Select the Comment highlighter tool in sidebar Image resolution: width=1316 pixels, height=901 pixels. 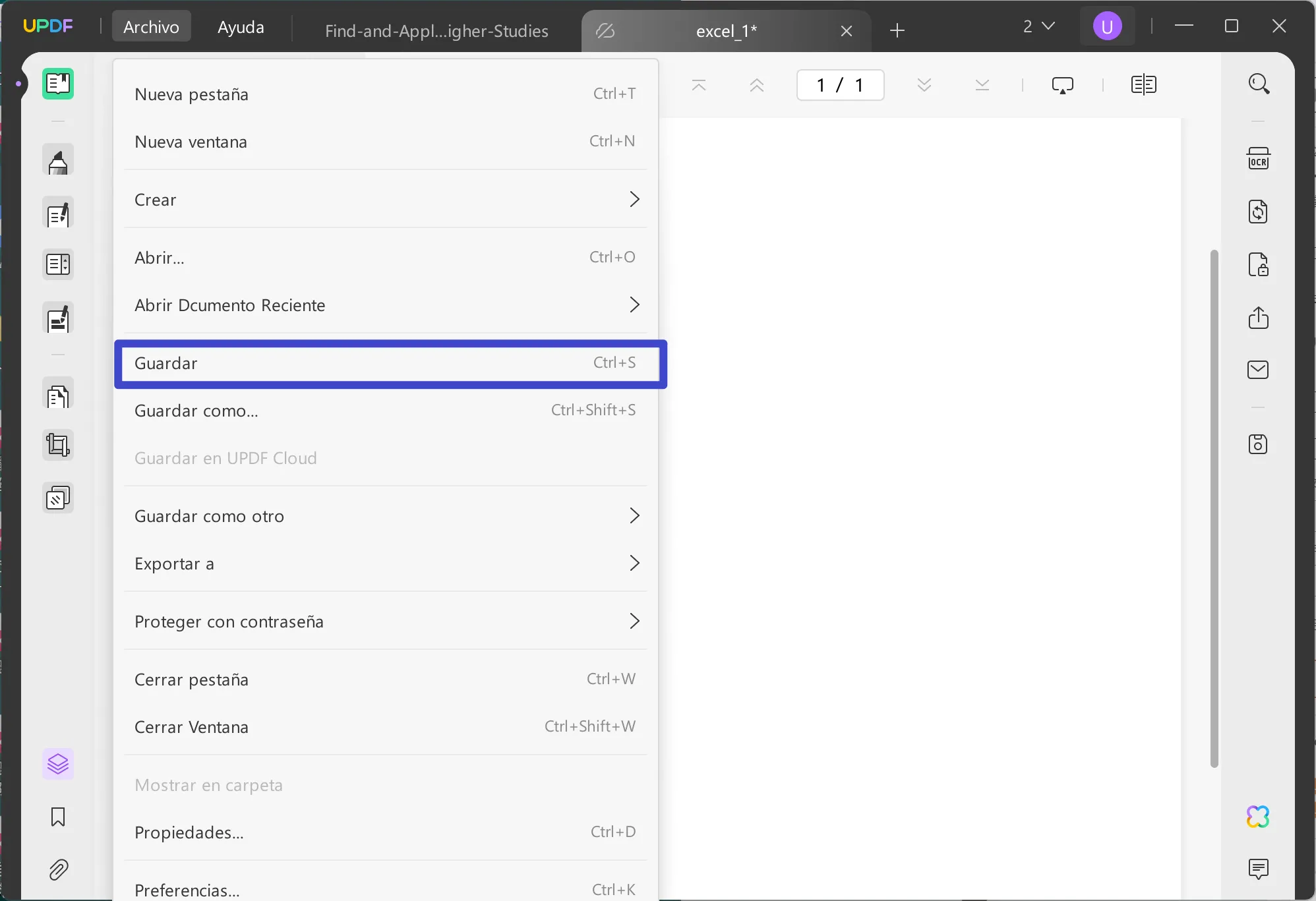click(58, 160)
